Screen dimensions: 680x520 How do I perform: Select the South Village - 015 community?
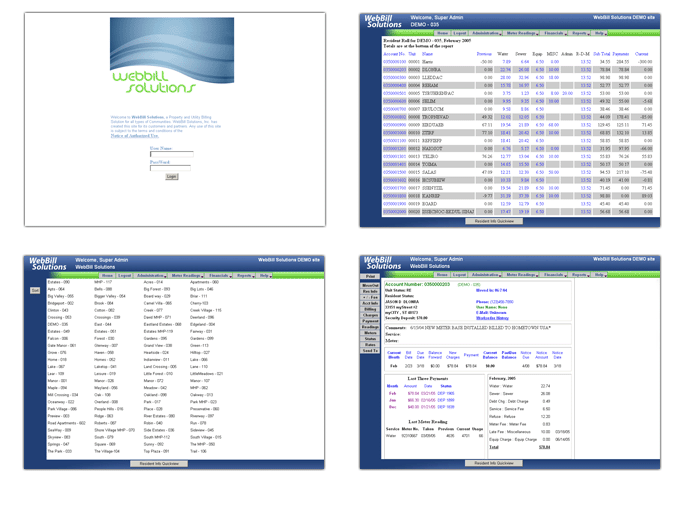click(x=206, y=437)
